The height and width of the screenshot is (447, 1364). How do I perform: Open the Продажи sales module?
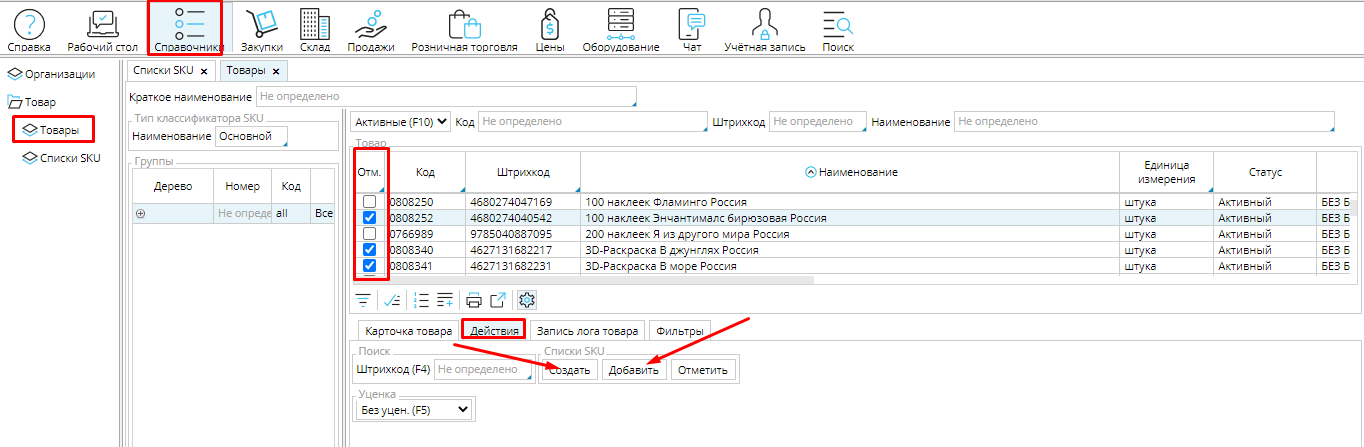pos(370,29)
